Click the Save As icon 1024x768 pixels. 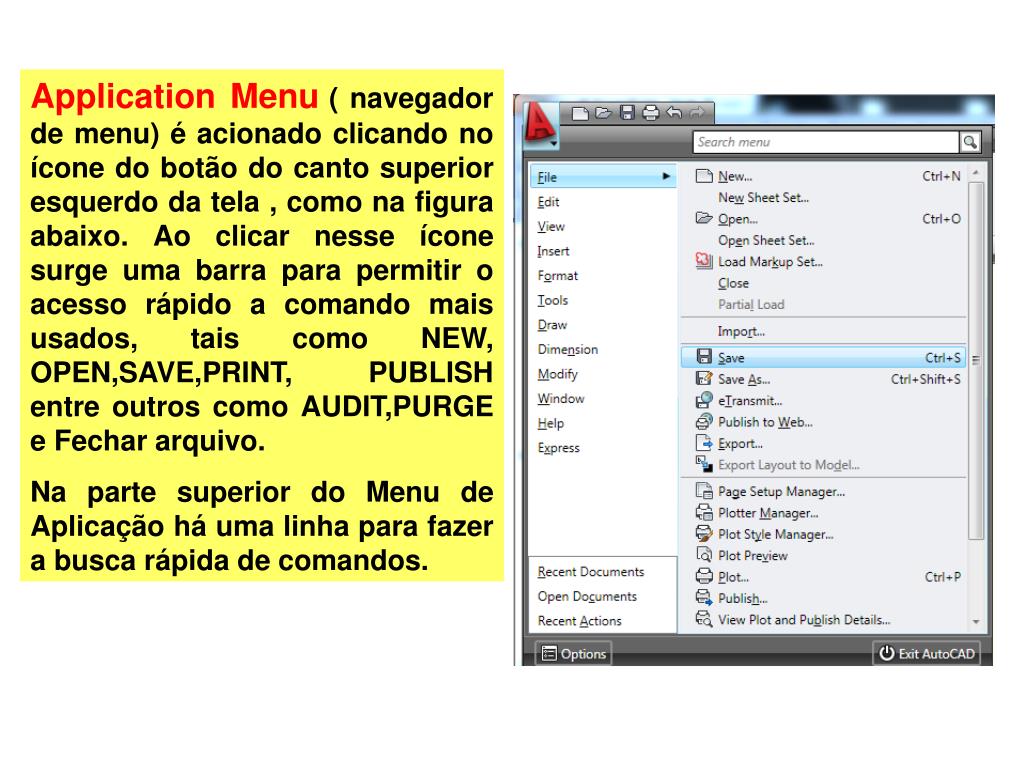coord(704,379)
